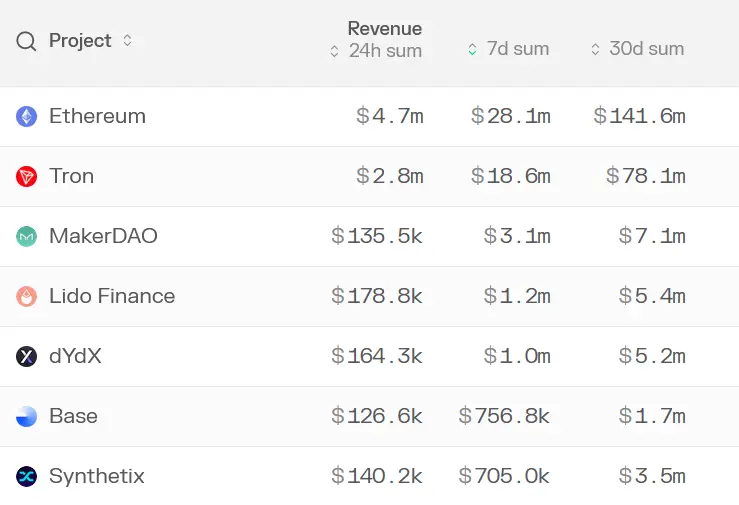Select the Lido Finance project name
739x505 pixels.
(112, 296)
